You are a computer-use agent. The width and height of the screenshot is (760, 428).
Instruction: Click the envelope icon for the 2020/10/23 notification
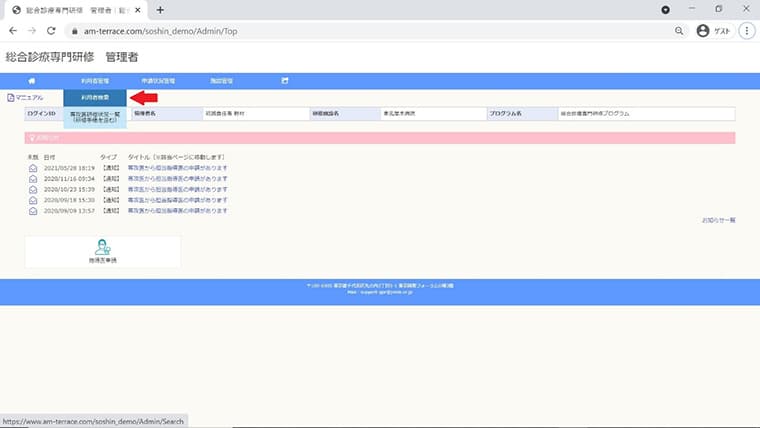32,190
